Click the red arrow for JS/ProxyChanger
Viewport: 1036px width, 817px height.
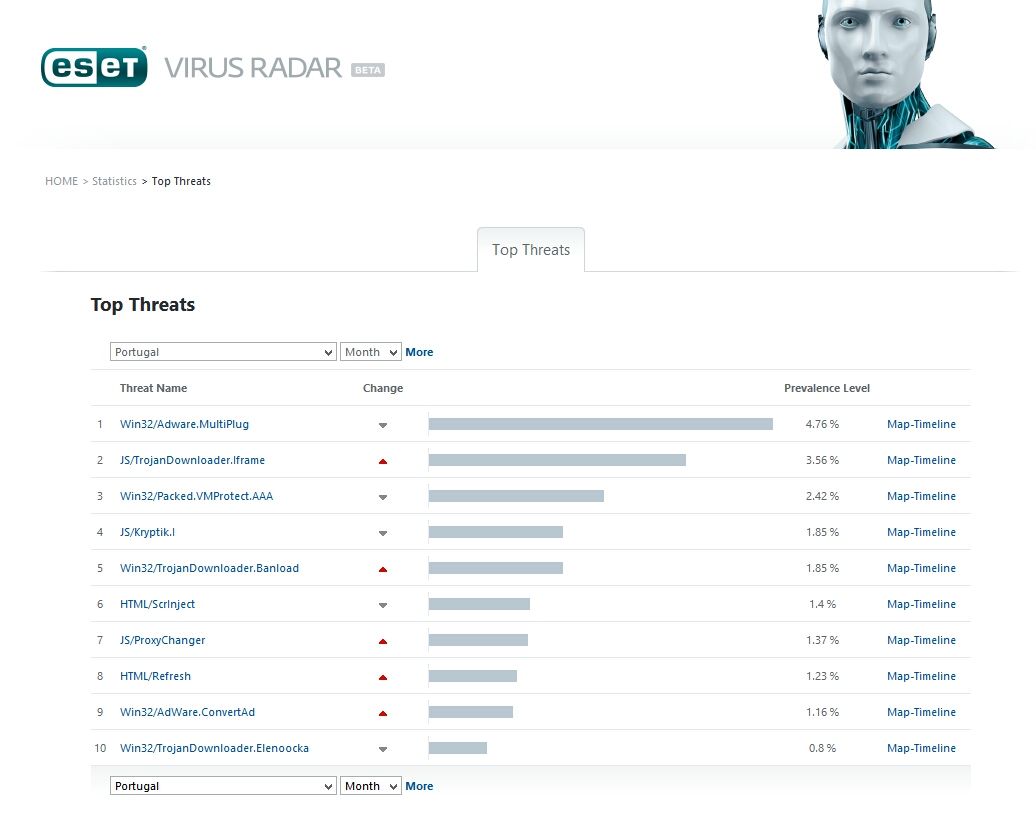click(383, 641)
